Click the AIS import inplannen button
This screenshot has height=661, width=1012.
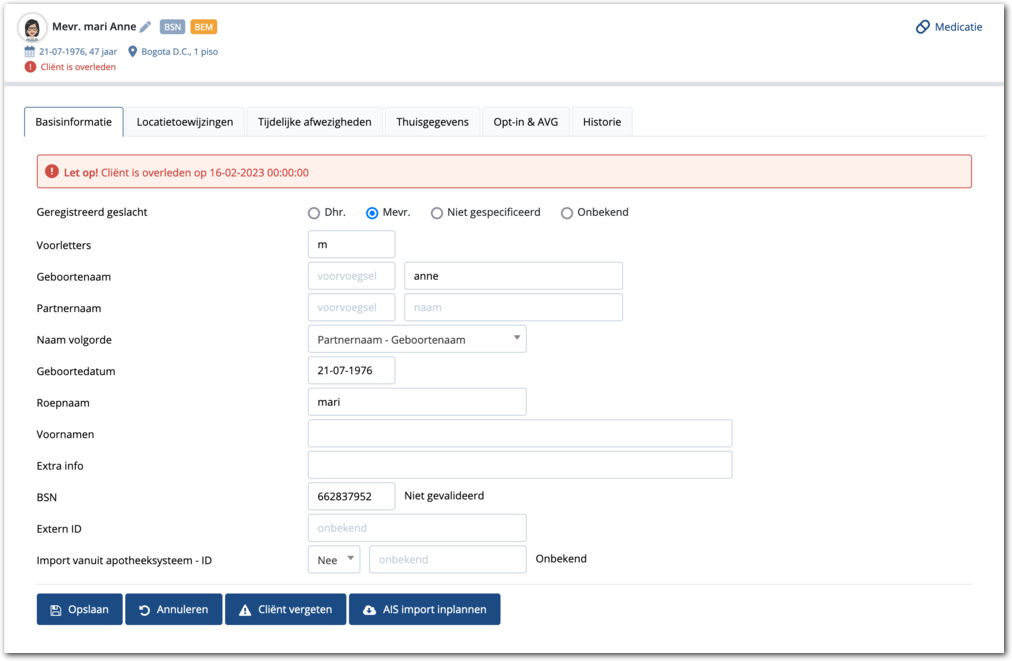tap(424, 609)
